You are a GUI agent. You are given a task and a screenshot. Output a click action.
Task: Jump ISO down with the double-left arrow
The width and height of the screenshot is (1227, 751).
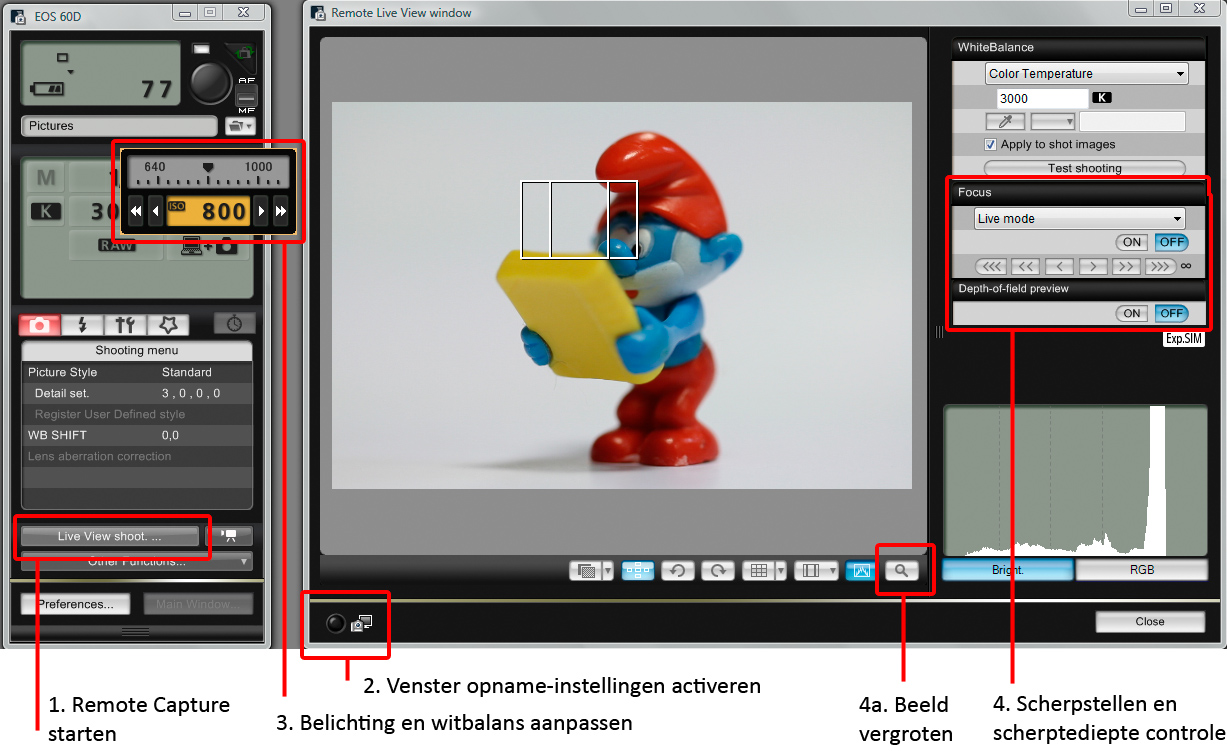[x=136, y=212]
